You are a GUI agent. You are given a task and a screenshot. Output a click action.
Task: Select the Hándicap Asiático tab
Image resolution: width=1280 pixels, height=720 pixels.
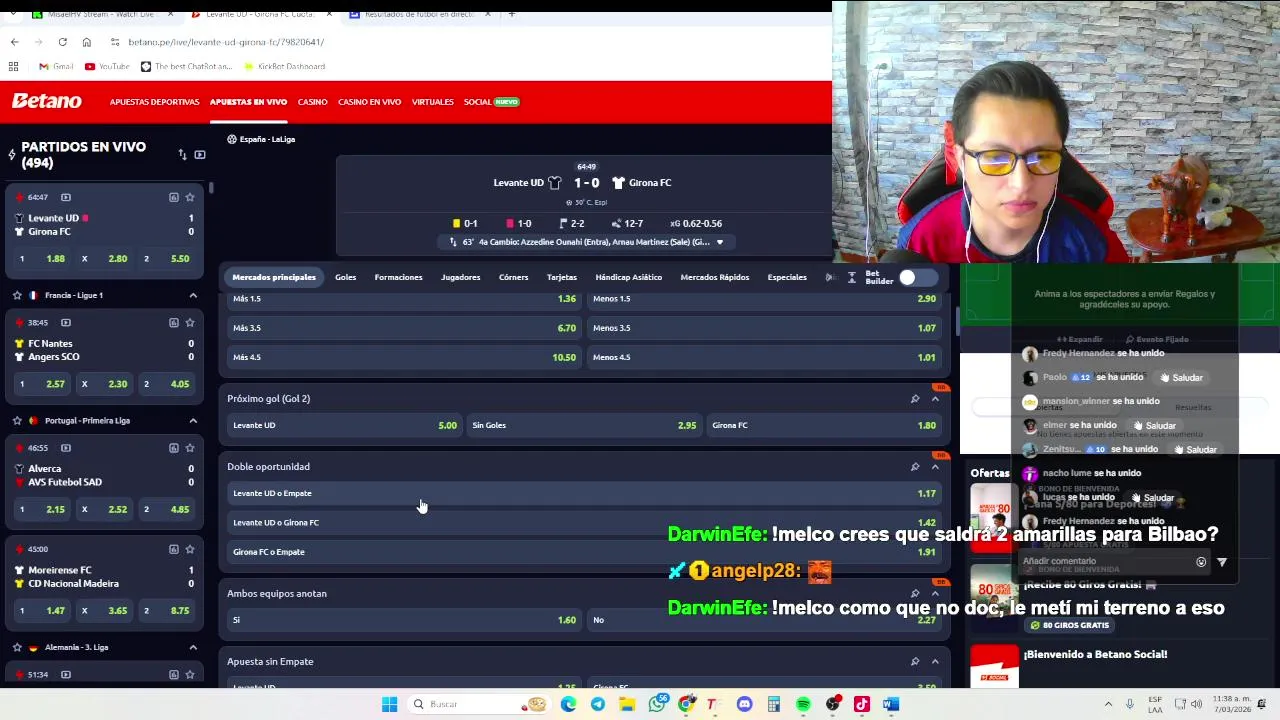pyautogui.click(x=628, y=277)
